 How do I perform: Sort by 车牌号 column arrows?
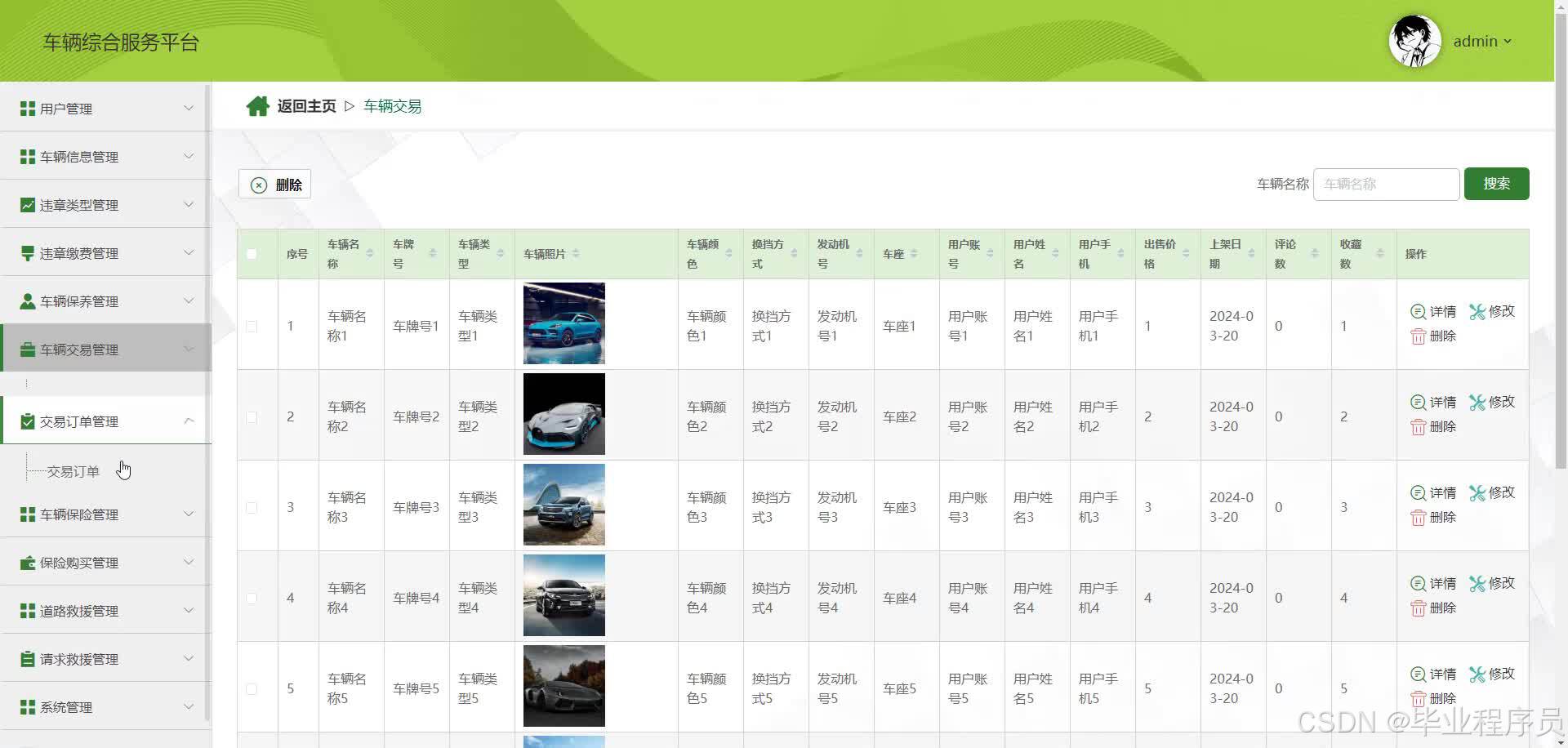coord(433,254)
